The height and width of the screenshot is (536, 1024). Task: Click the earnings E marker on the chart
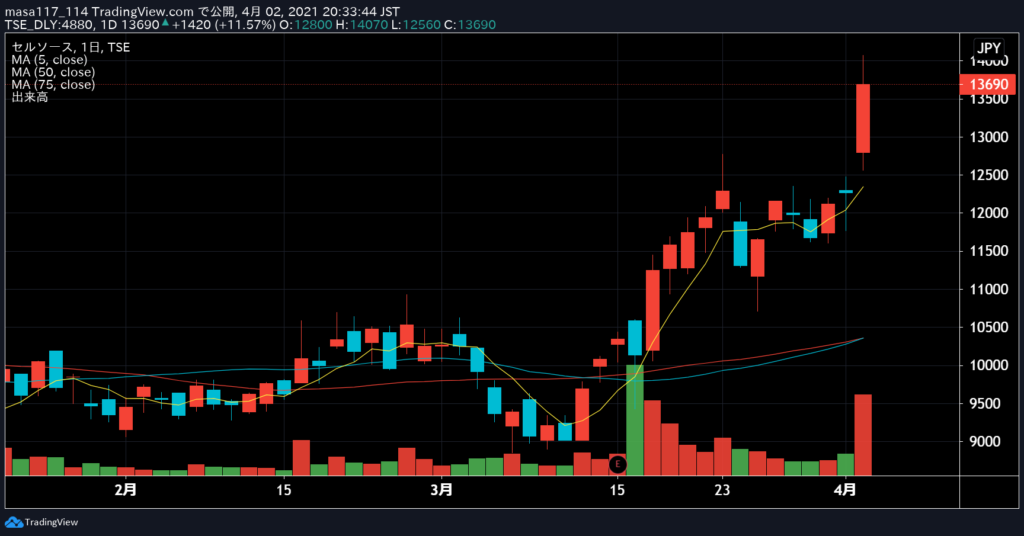(617, 464)
